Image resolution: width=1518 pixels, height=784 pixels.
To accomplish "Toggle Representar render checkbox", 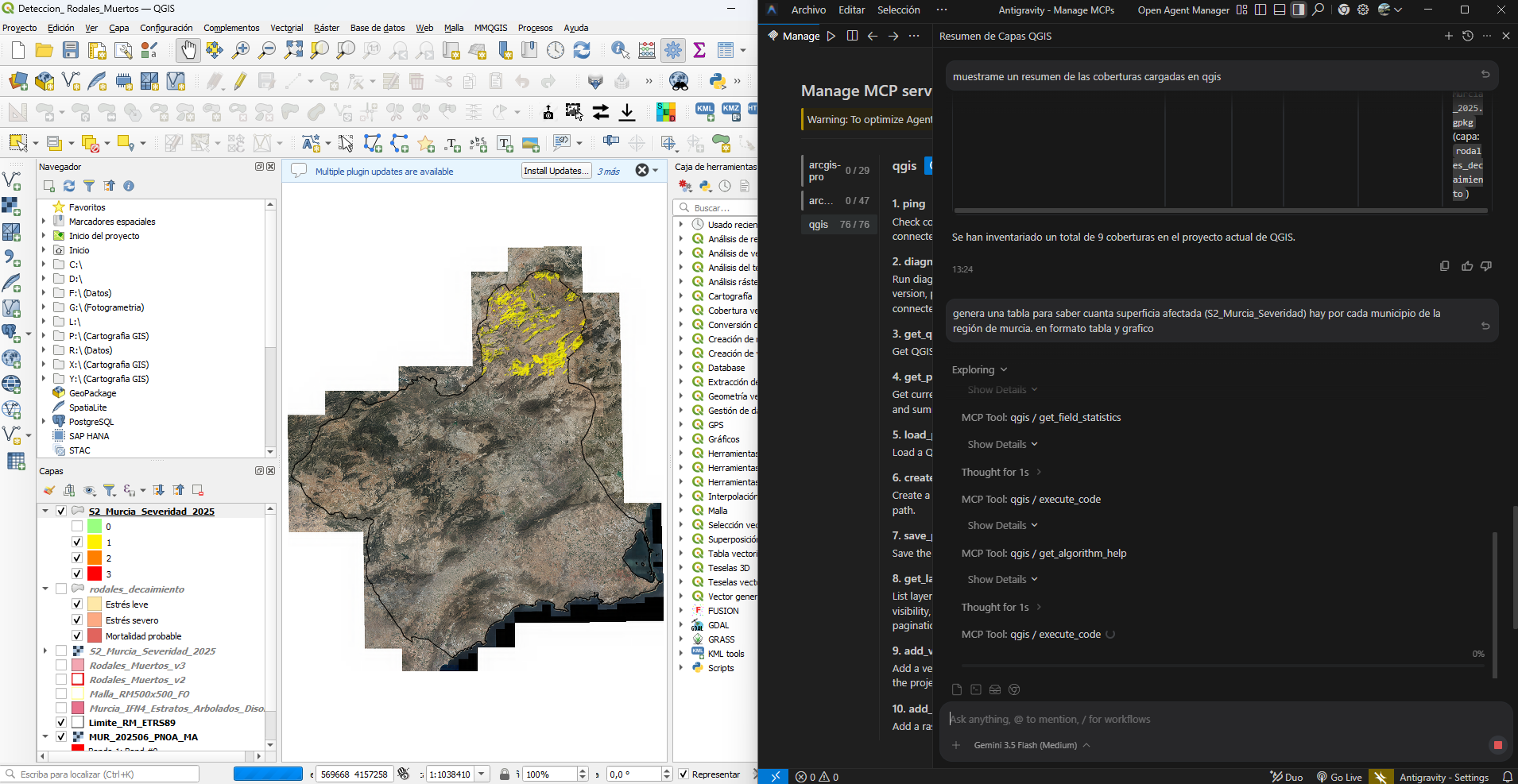I will click(x=683, y=774).
